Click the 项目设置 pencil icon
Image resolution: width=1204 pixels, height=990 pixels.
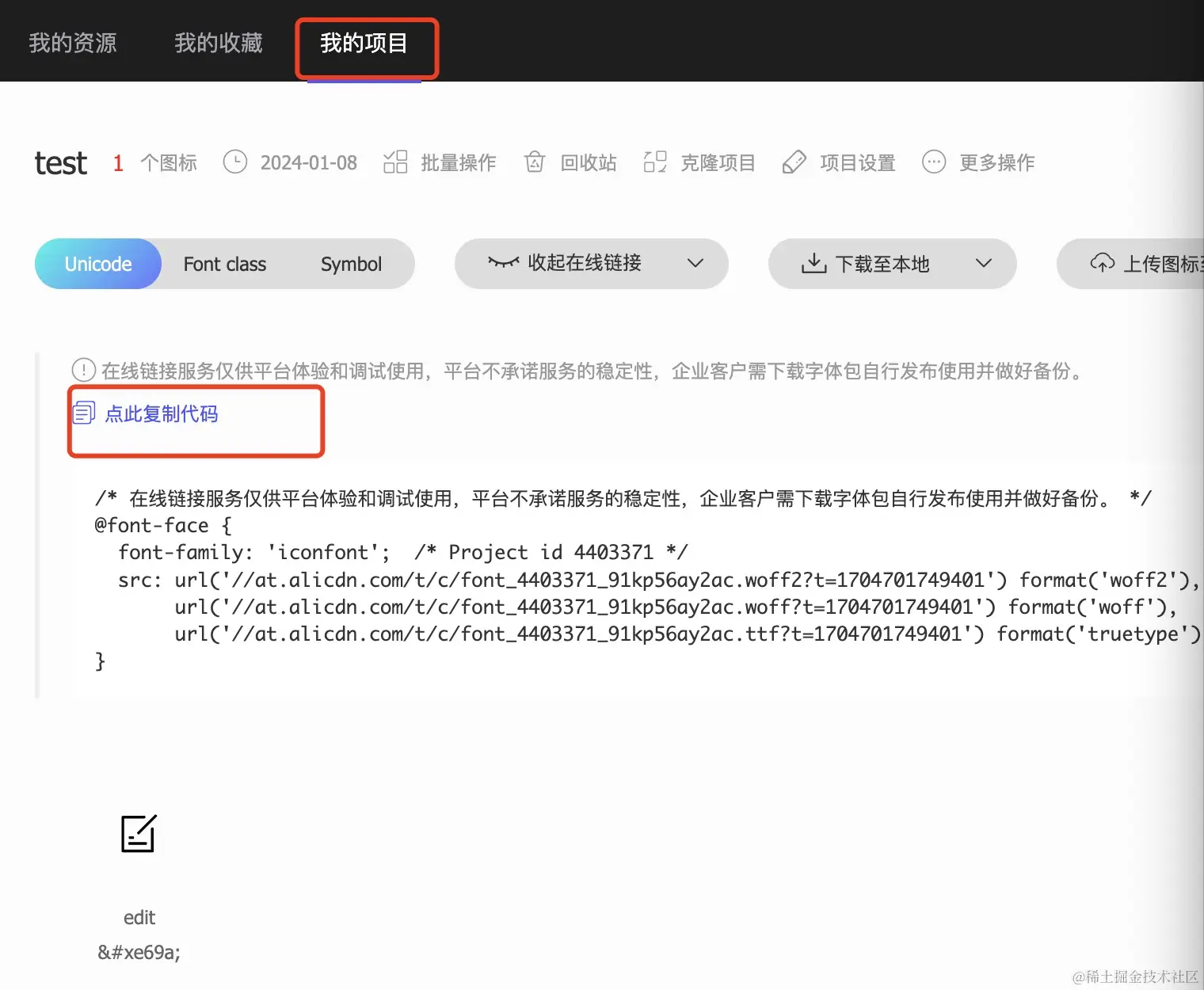pyautogui.click(x=794, y=162)
